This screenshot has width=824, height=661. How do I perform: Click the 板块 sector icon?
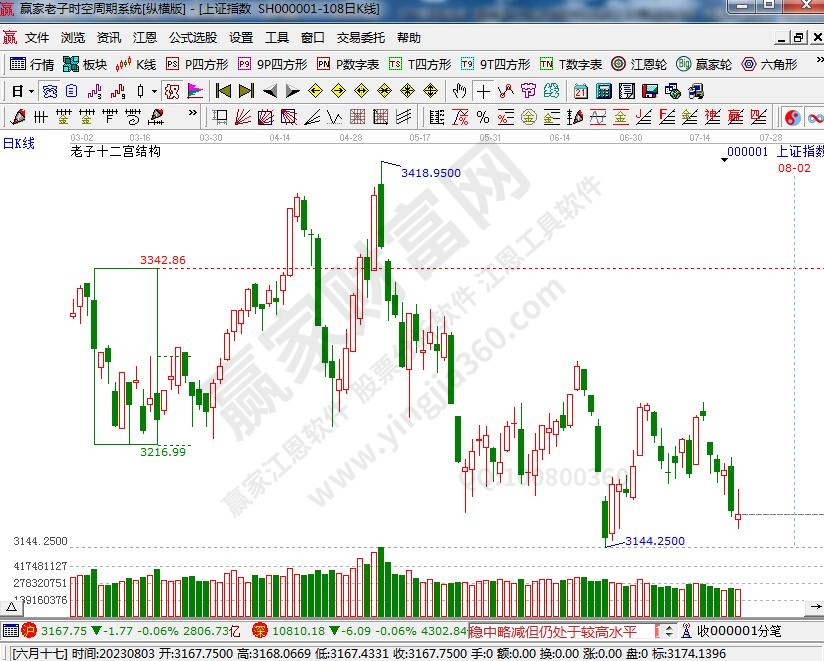coord(84,64)
